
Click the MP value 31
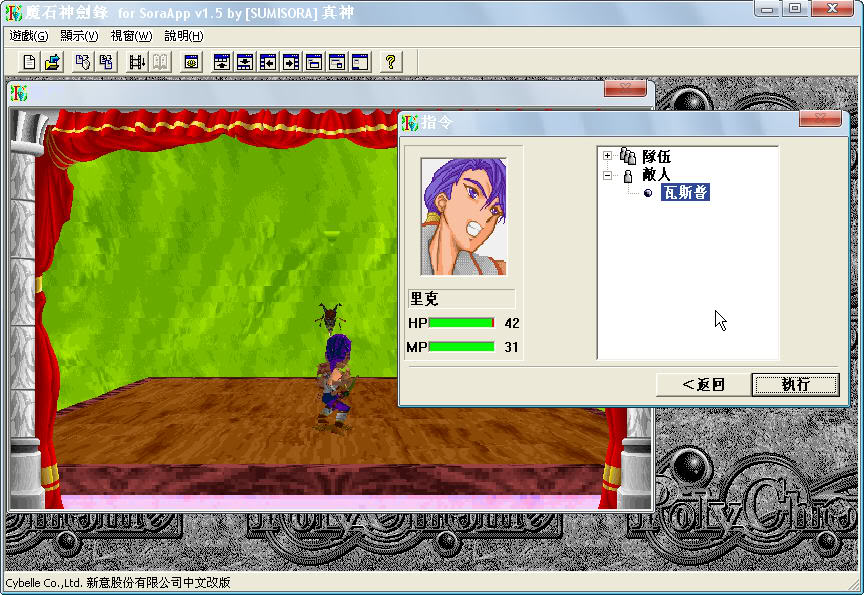(x=511, y=347)
